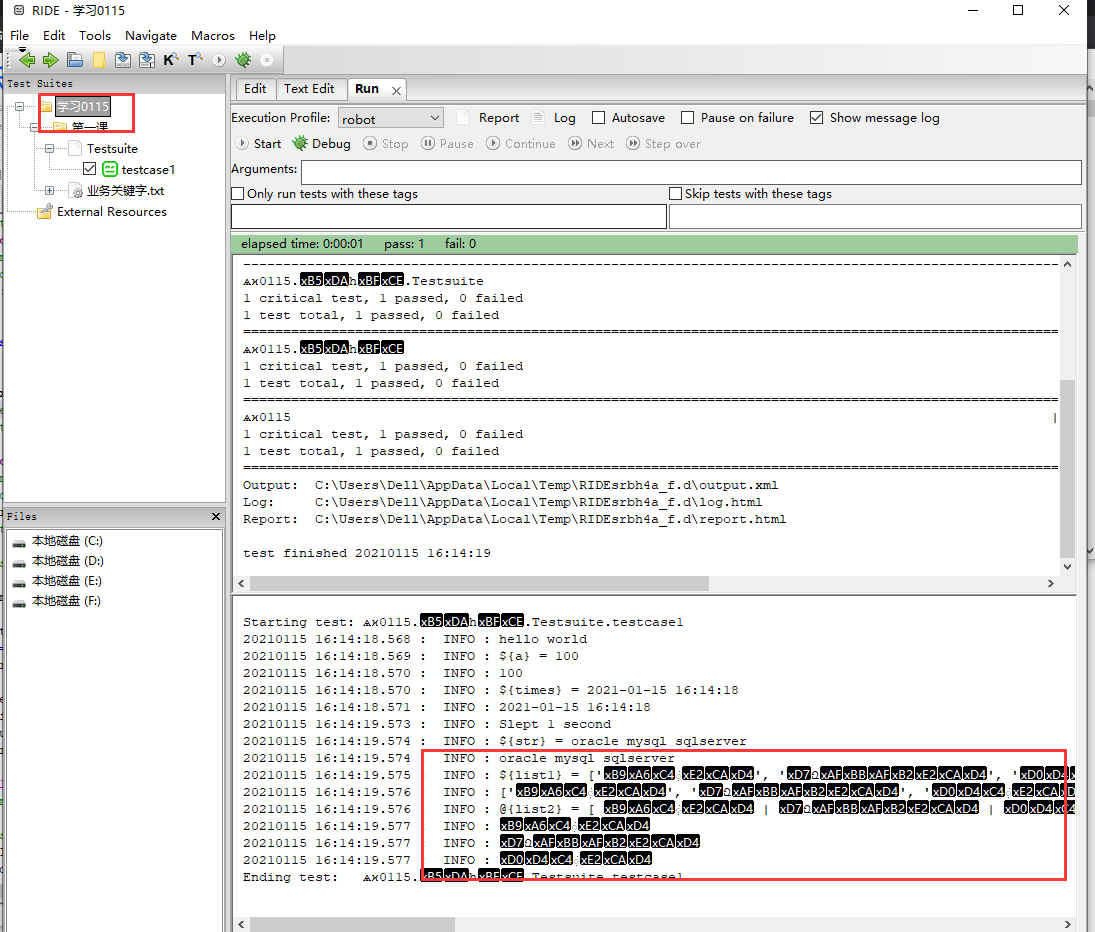Click the green Go Forward arrow
The height and width of the screenshot is (932, 1095).
pos(50,60)
